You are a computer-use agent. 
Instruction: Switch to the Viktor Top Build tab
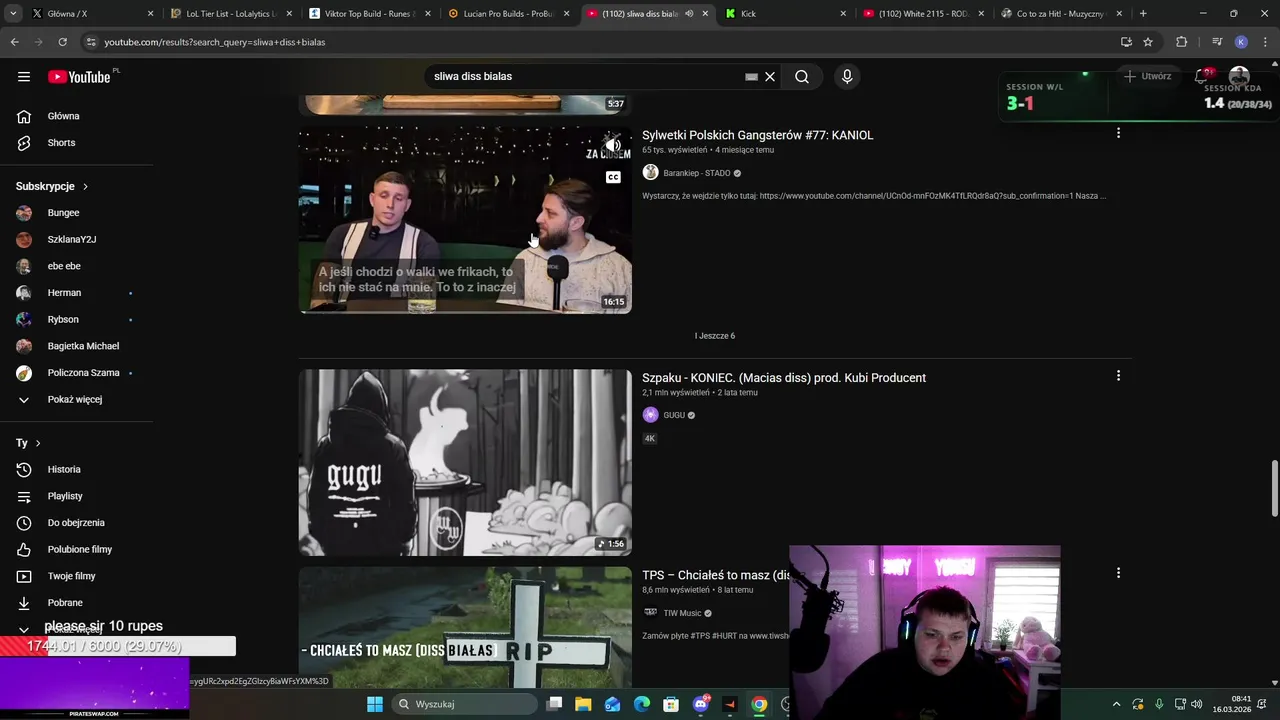tap(368, 14)
